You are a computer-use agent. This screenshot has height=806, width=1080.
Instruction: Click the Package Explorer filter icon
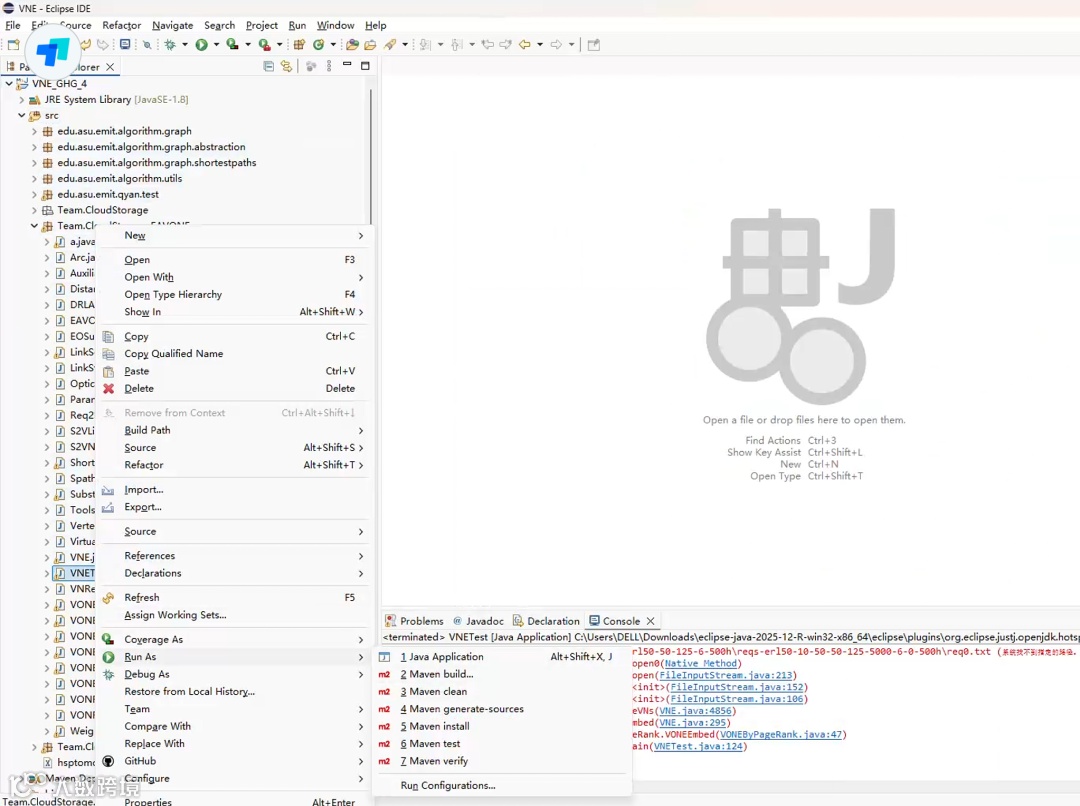[311, 66]
